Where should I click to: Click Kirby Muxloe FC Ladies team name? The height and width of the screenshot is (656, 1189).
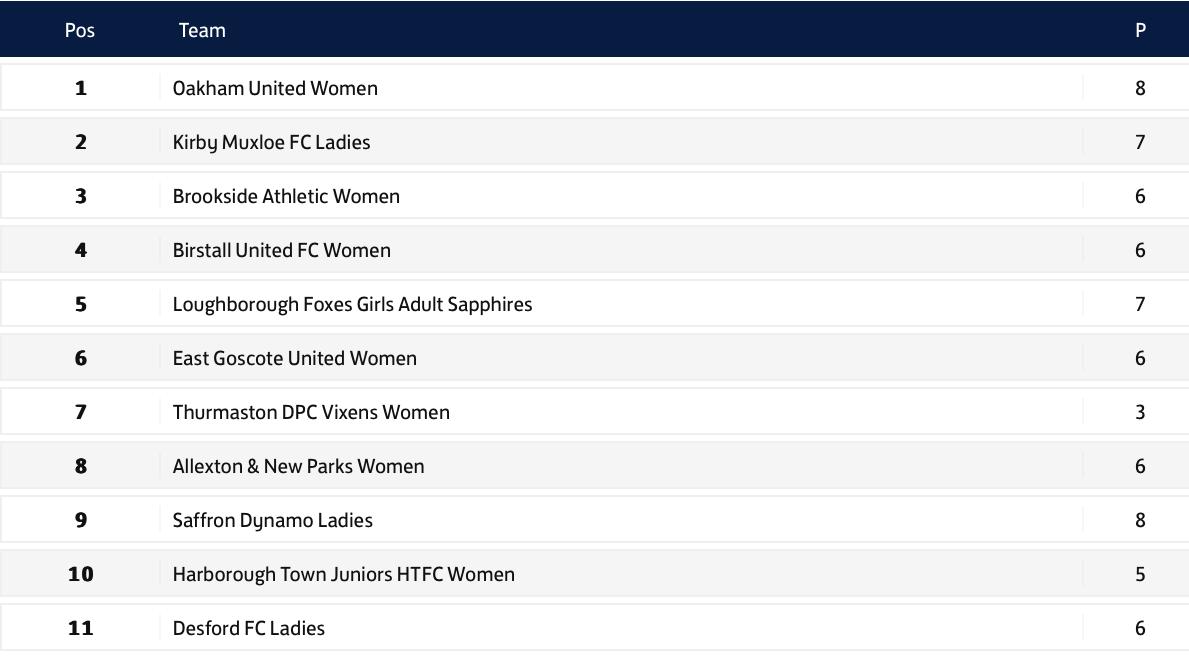click(x=271, y=142)
